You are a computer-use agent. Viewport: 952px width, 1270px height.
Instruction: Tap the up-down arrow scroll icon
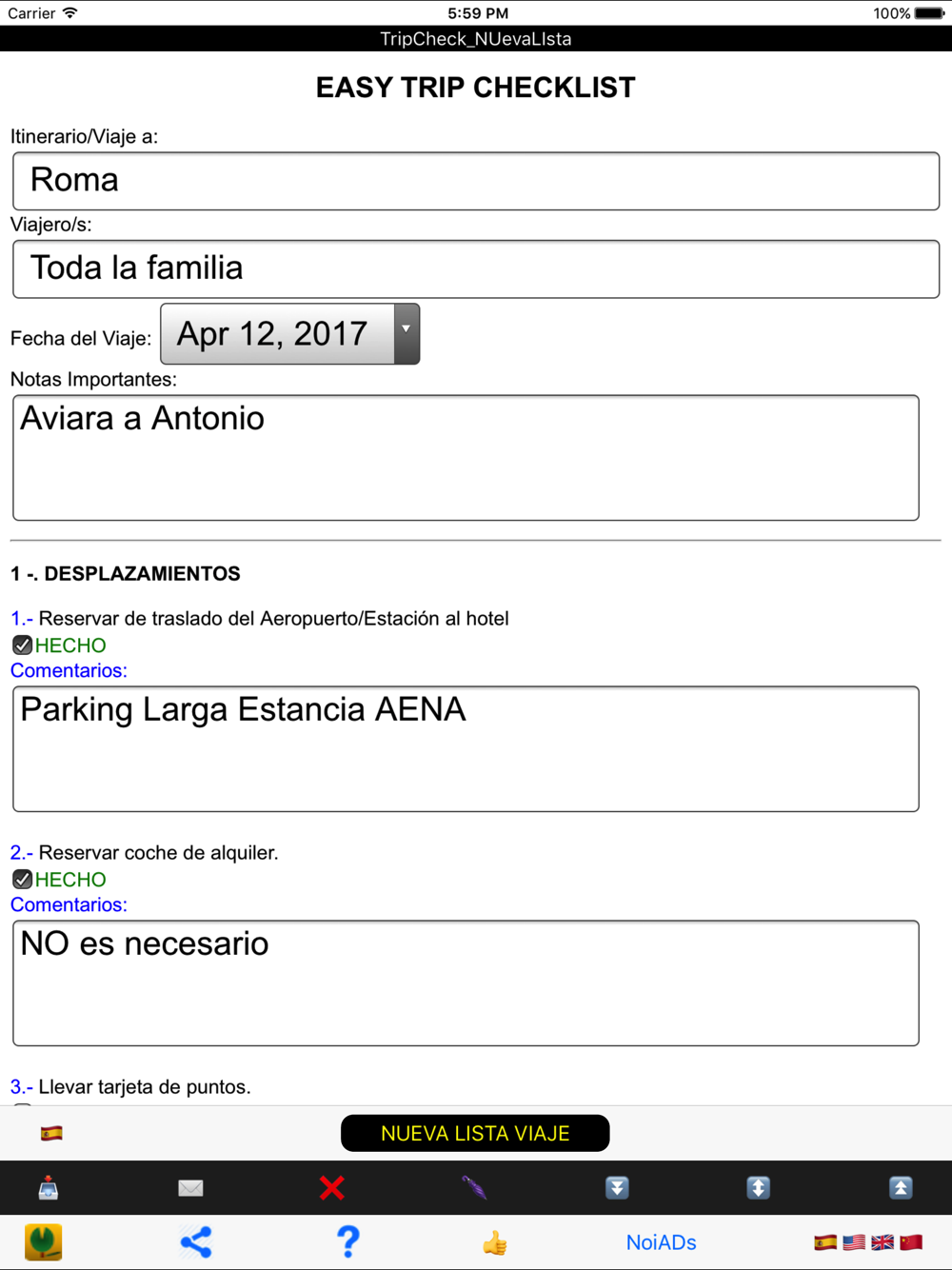pos(759,1188)
